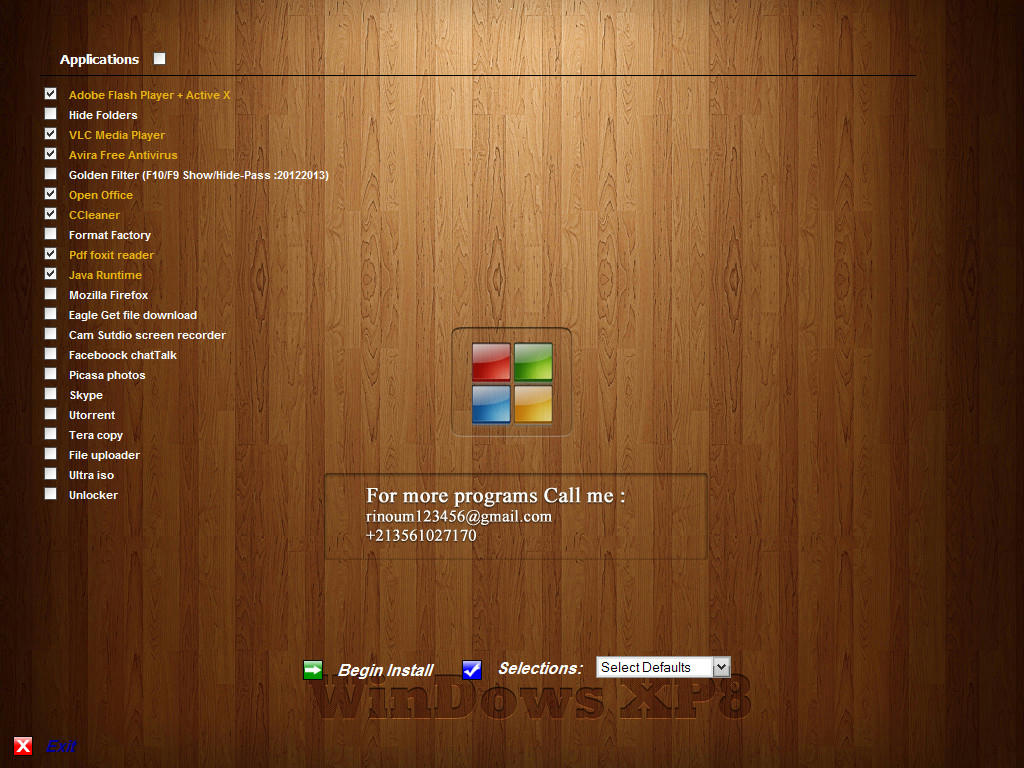
Task: Click the Ultra iso label text
Action: [91, 475]
